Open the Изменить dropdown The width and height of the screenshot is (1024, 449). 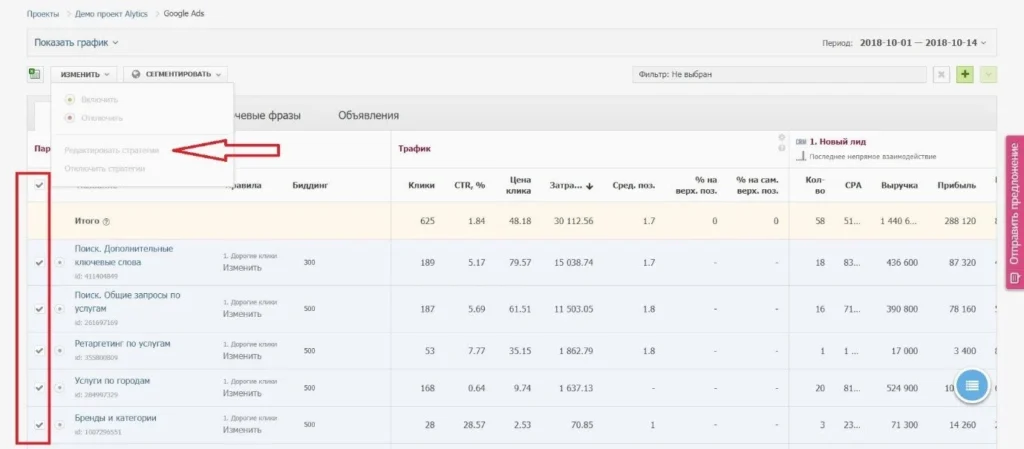click(84, 74)
